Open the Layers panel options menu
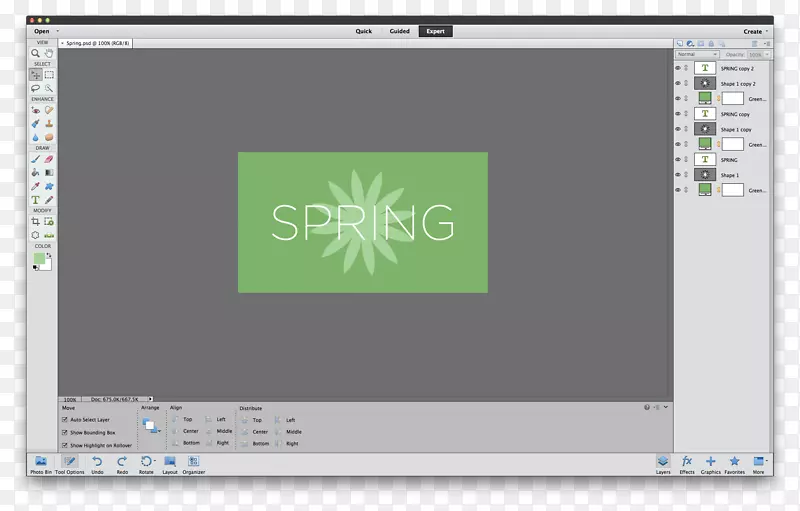This screenshot has width=800, height=511. point(767,44)
